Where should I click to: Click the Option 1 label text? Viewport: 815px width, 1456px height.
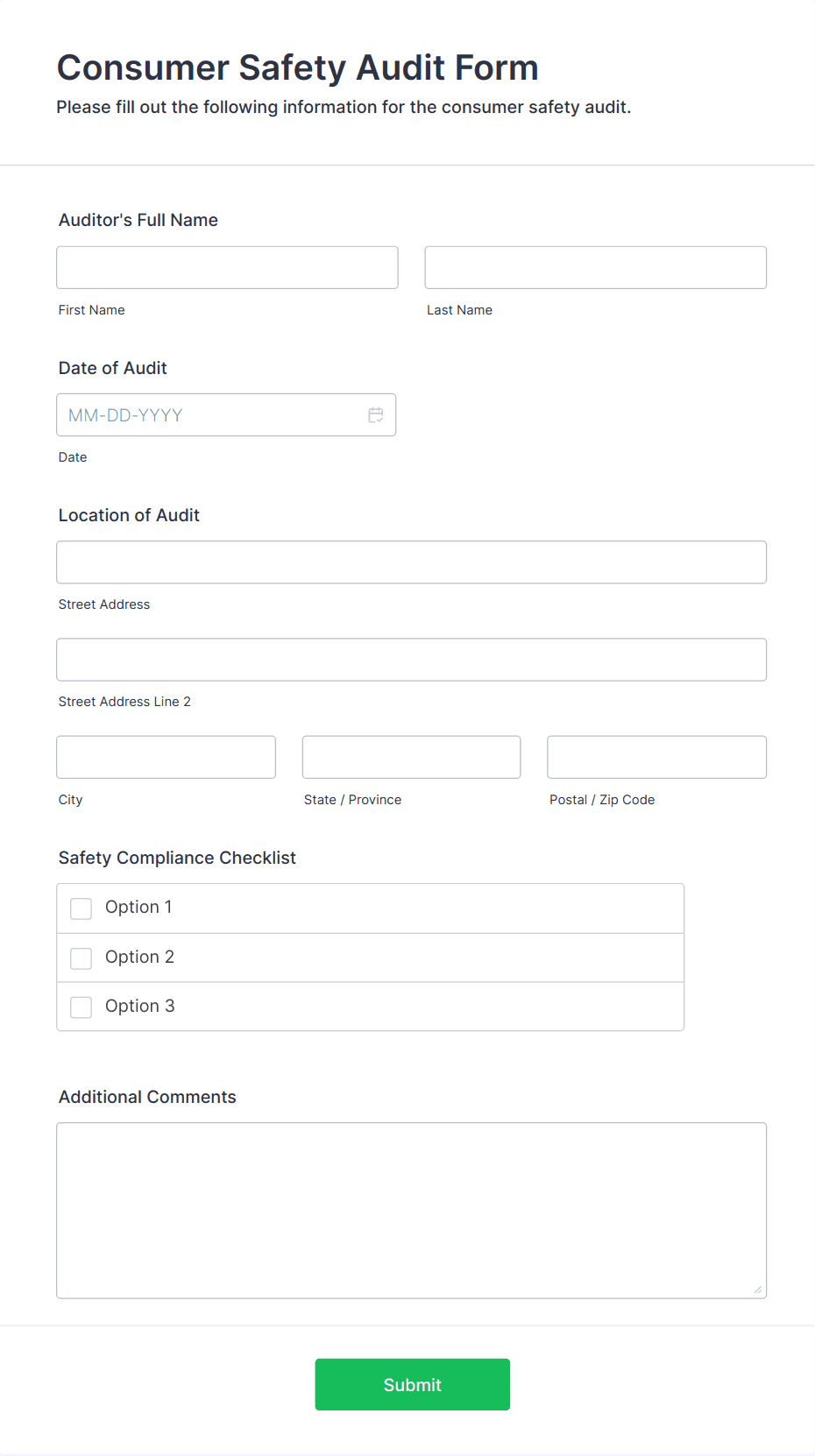138,908
